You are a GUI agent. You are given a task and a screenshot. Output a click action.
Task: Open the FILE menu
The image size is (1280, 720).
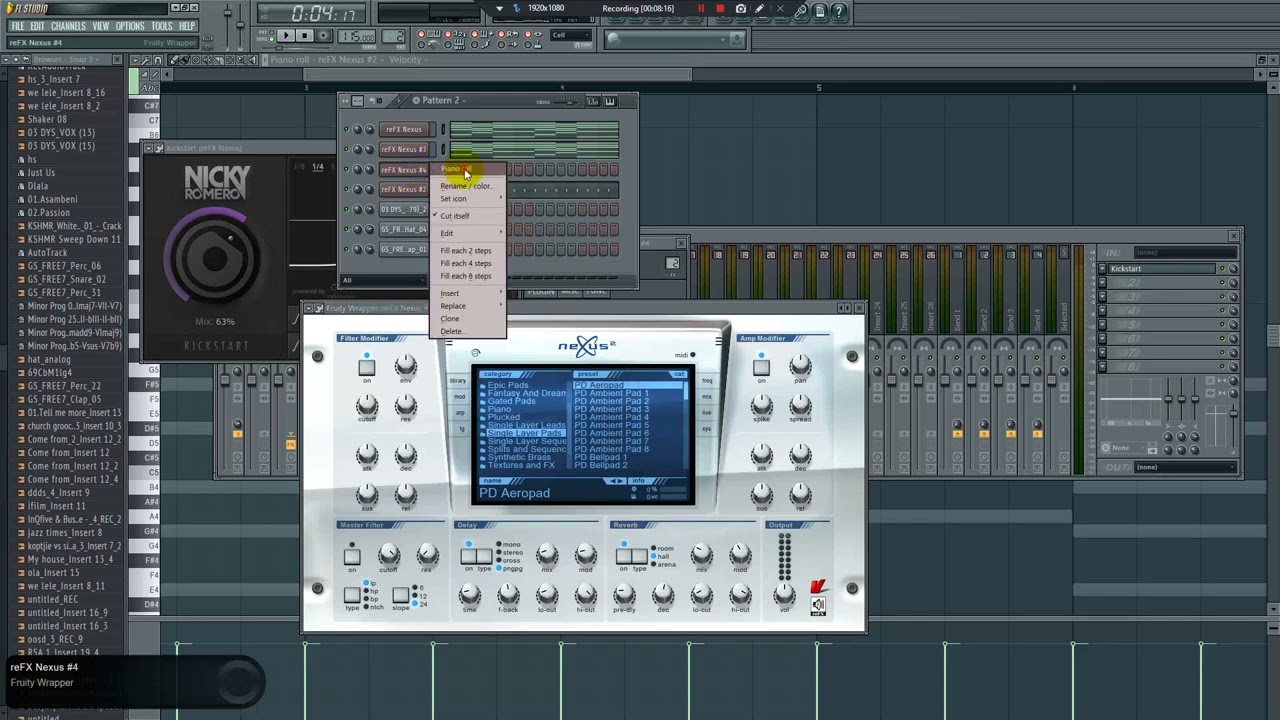[x=17, y=26]
